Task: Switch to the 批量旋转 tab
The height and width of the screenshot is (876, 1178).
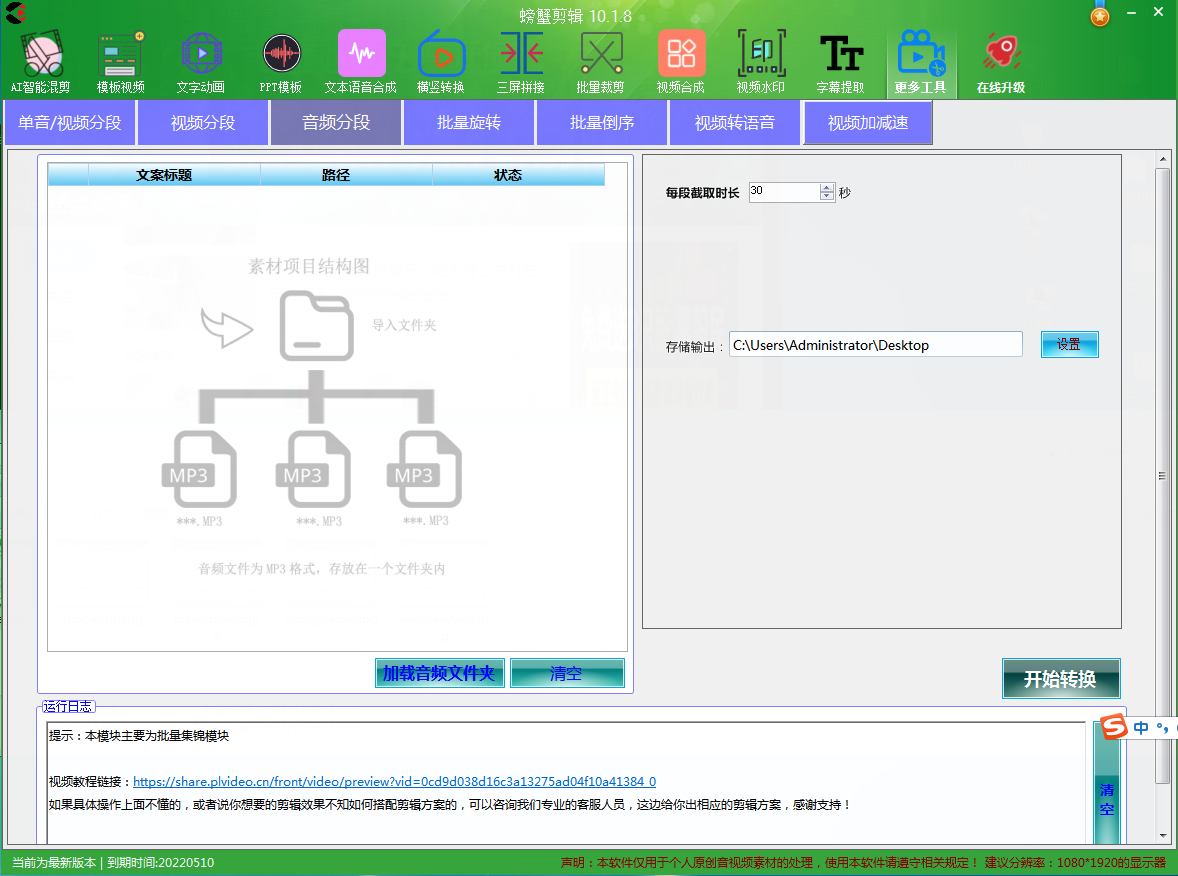Action: pos(469,122)
